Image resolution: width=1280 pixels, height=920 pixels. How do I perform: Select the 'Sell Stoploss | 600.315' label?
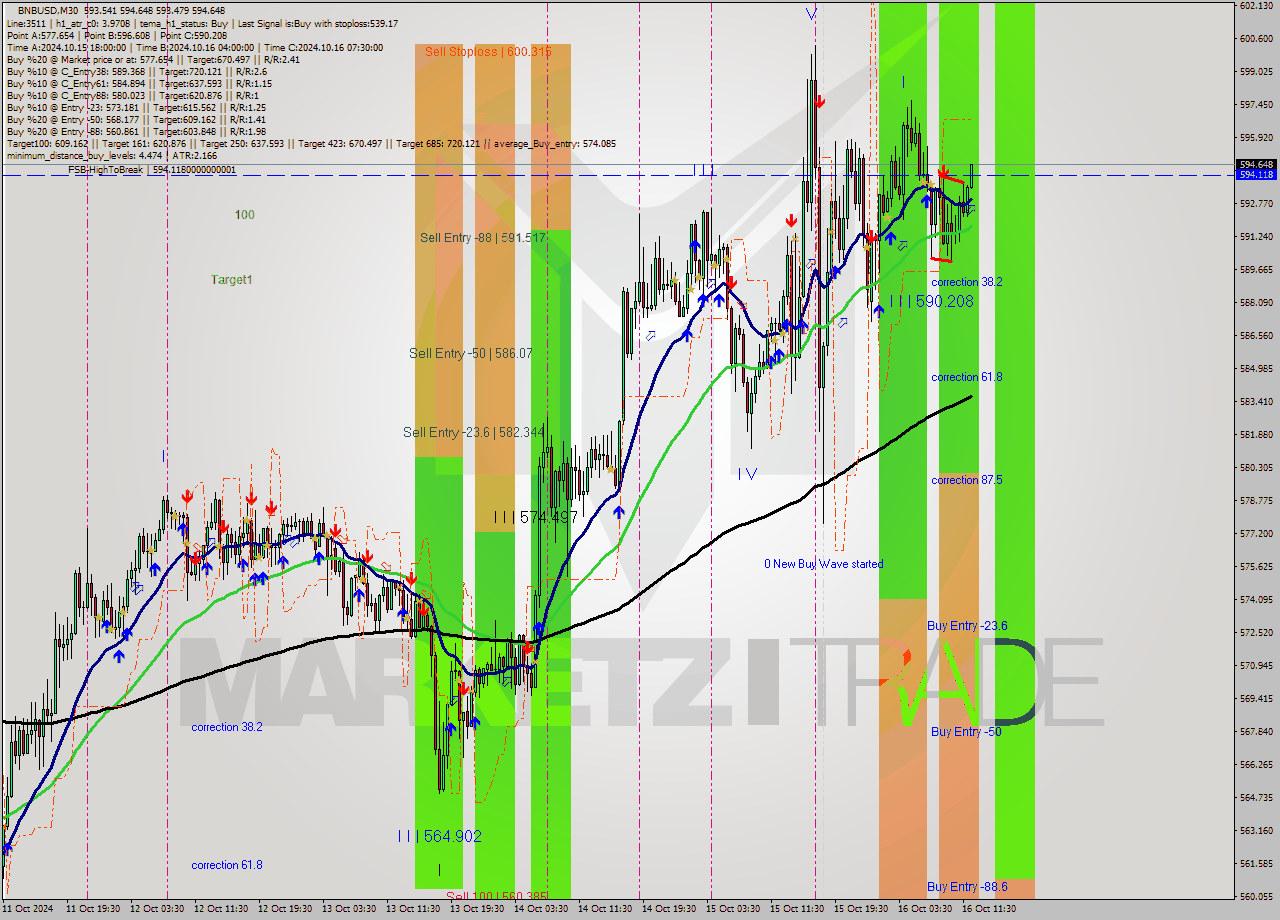(488, 51)
